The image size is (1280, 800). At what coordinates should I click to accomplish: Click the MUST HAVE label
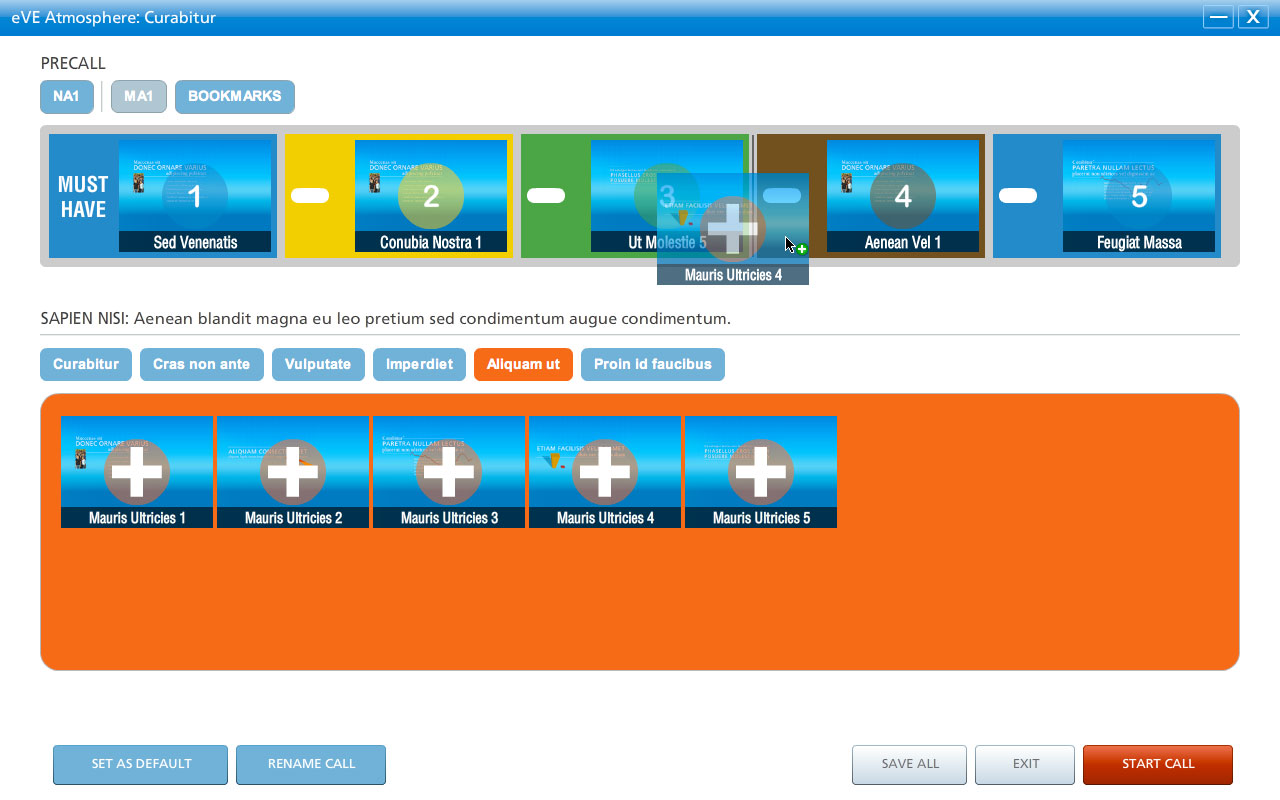point(83,197)
